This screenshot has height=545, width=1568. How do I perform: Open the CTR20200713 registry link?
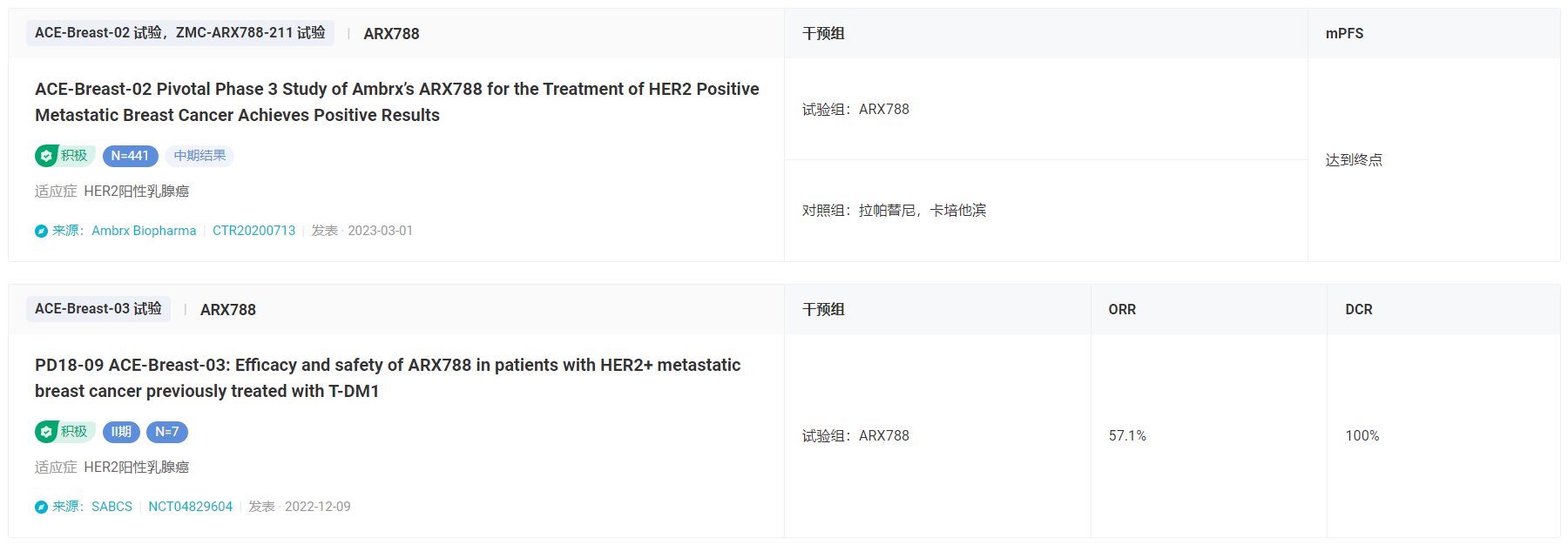click(253, 231)
